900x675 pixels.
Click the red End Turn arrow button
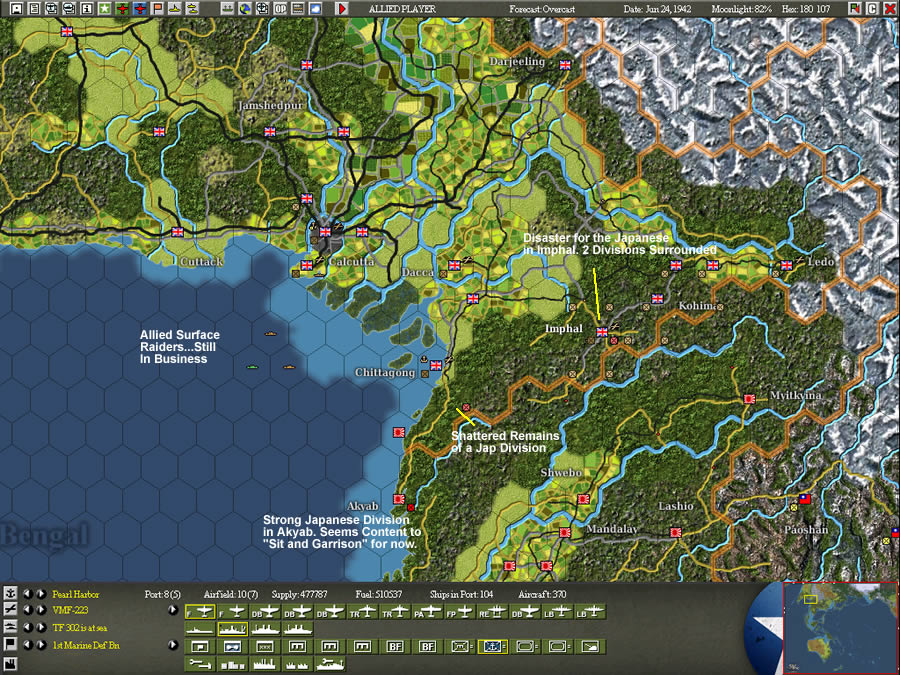click(x=342, y=9)
